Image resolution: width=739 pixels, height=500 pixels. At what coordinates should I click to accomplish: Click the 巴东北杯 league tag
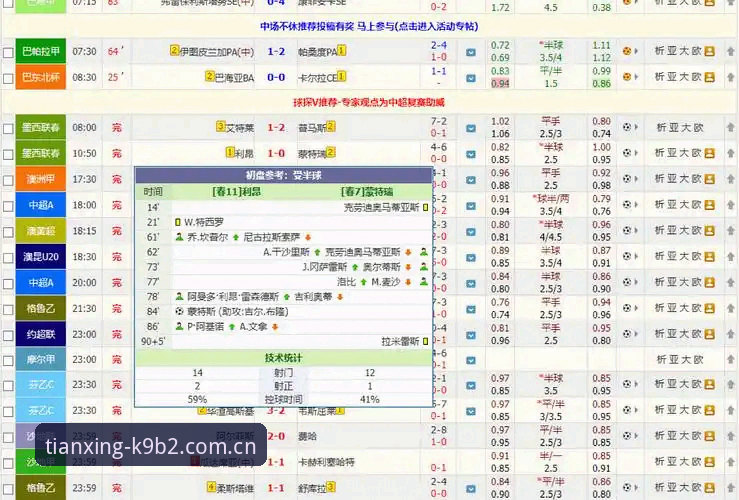(x=41, y=77)
